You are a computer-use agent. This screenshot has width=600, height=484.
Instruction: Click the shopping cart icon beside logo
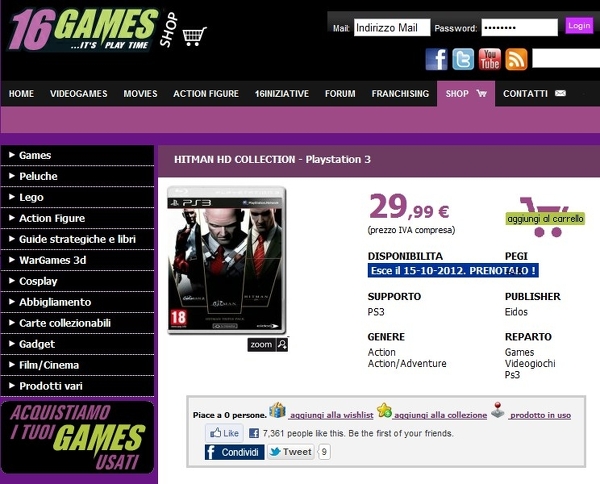194,37
